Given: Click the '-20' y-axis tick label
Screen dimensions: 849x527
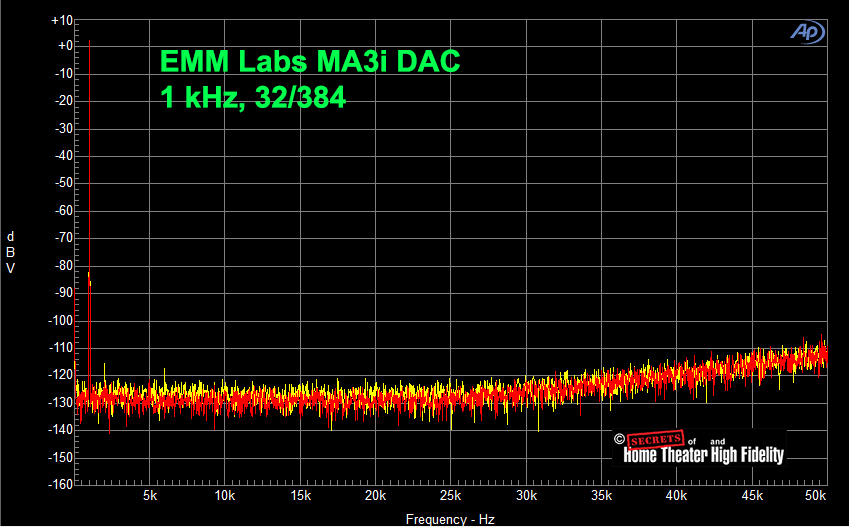Looking at the screenshot, I should point(63,101).
